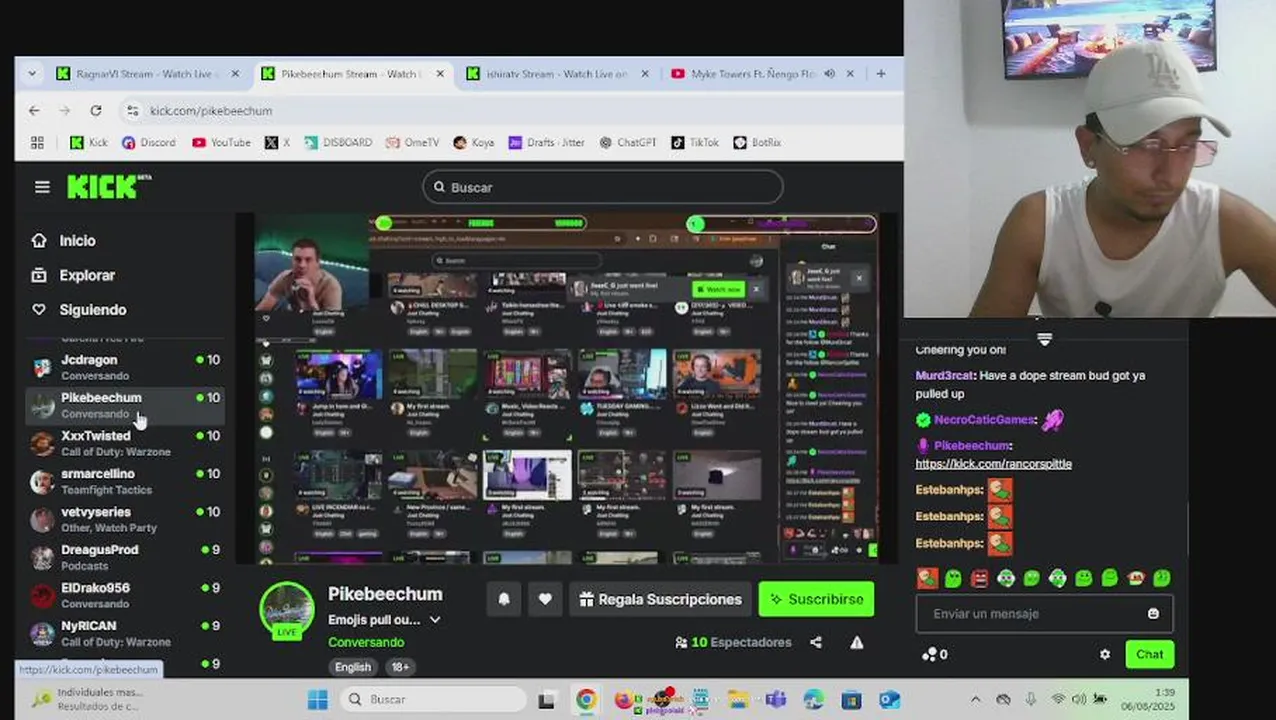Click the report warning triangle icon
This screenshot has height=720, width=1276.
pos(857,642)
